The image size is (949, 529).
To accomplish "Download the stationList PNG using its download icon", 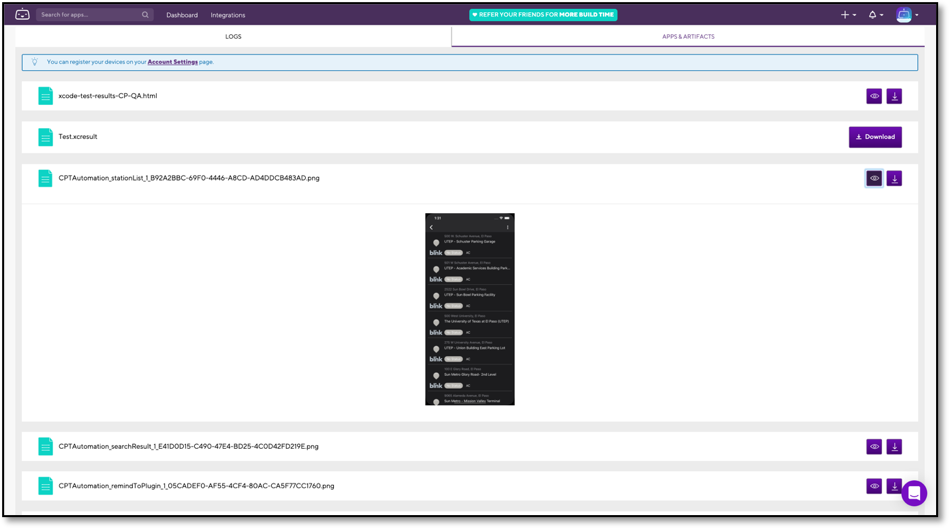I will (x=894, y=178).
